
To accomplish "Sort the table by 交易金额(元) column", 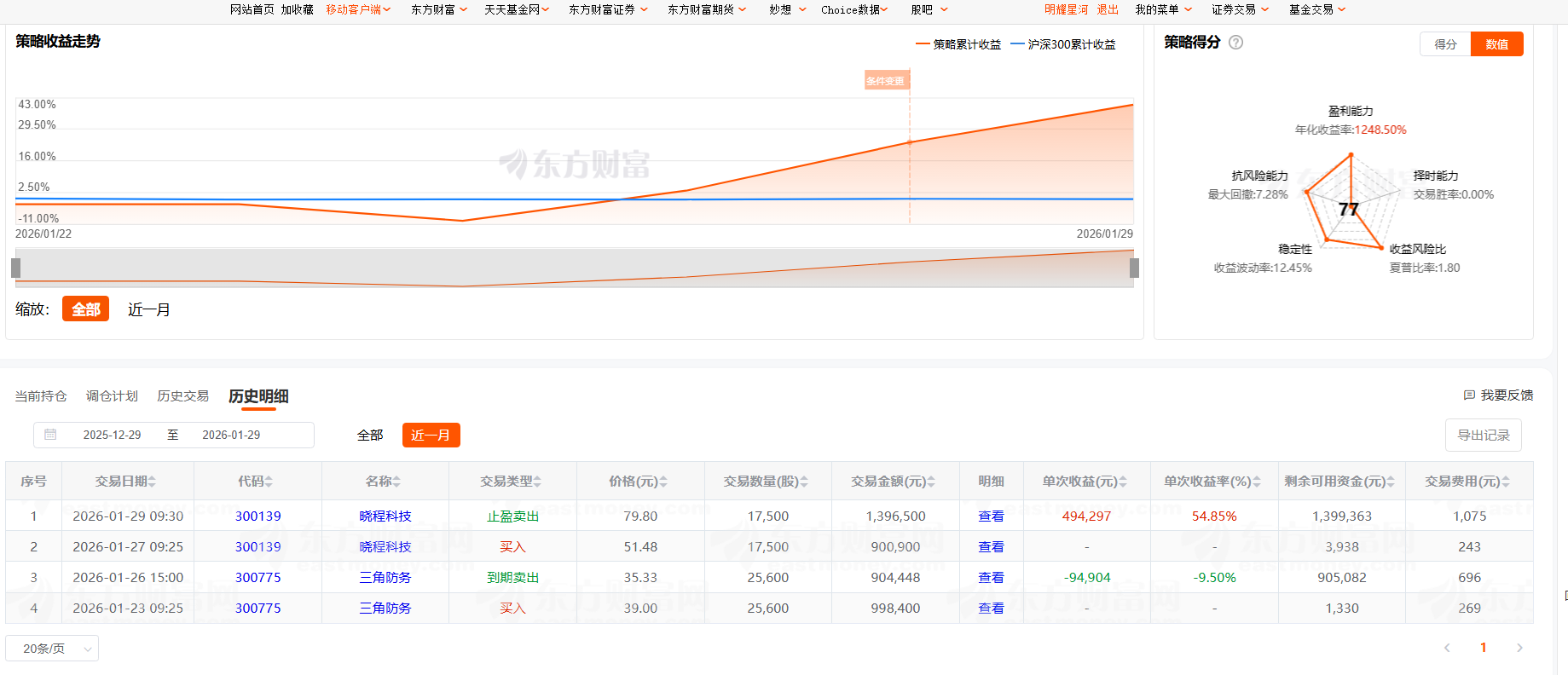I will [931, 482].
